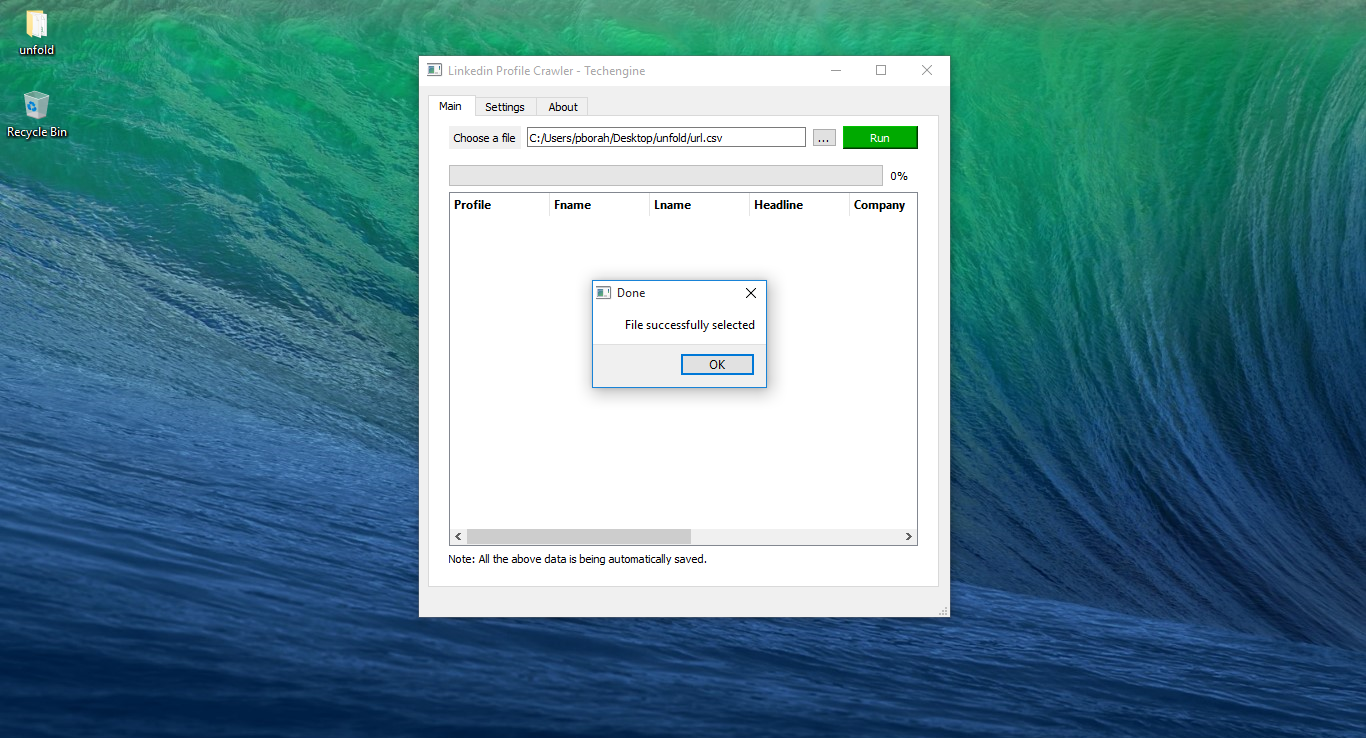Click the horizontal scrollbar's left arrow

(458, 537)
